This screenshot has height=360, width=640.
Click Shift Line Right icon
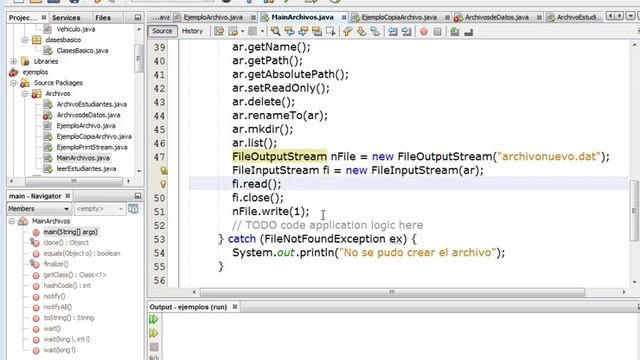point(407,31)
